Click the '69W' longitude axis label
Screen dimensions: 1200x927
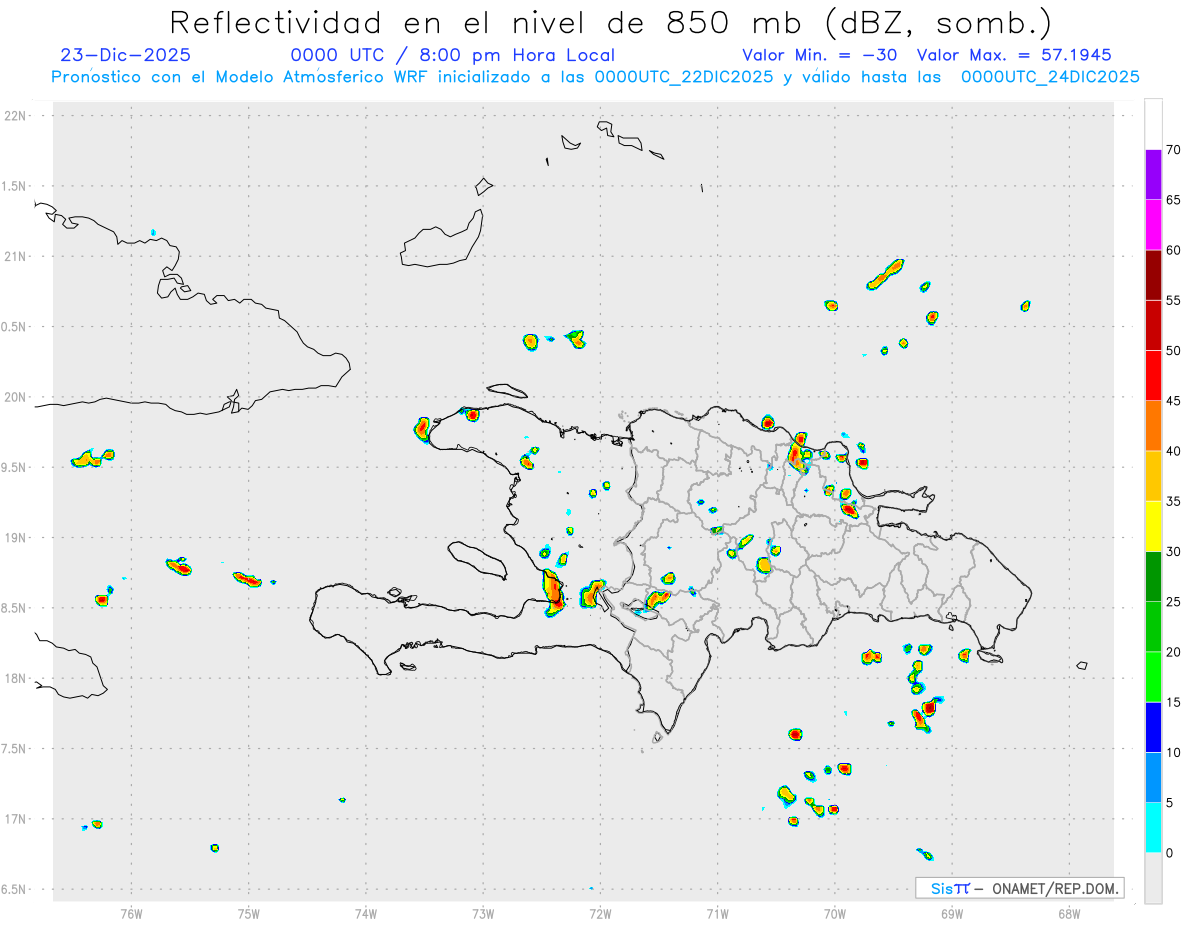coord(952,913)
